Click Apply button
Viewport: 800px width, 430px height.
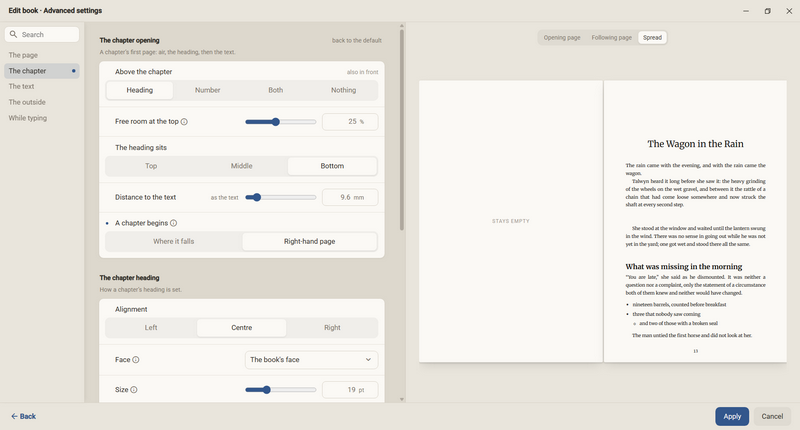pyautogui.click(x=732, y=416)
